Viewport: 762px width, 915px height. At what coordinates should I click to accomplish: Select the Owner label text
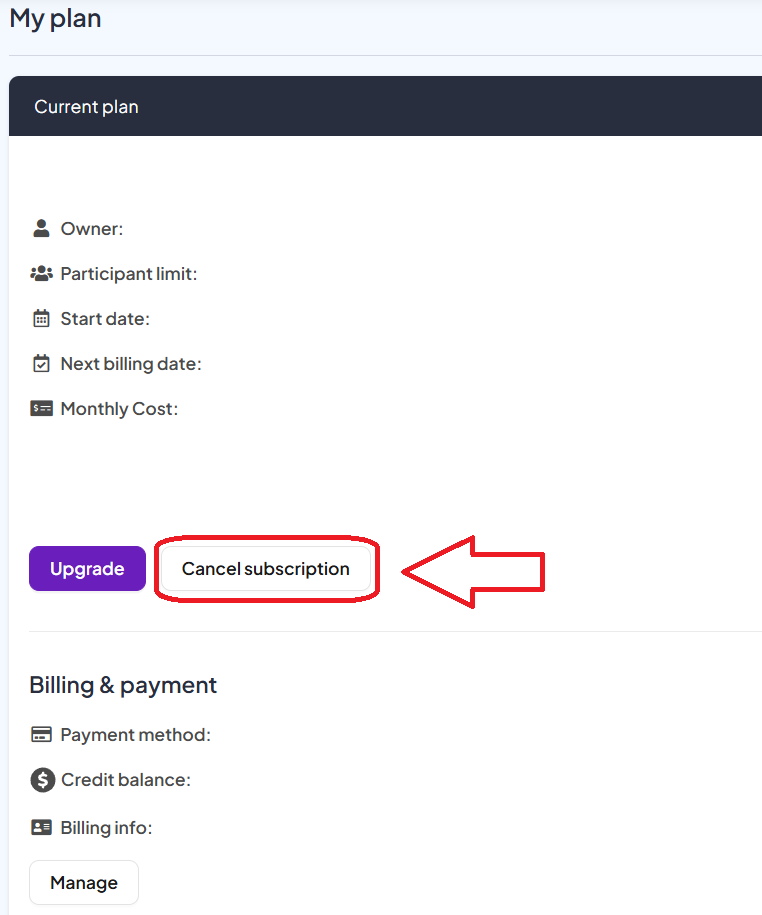tap(92, 229)
